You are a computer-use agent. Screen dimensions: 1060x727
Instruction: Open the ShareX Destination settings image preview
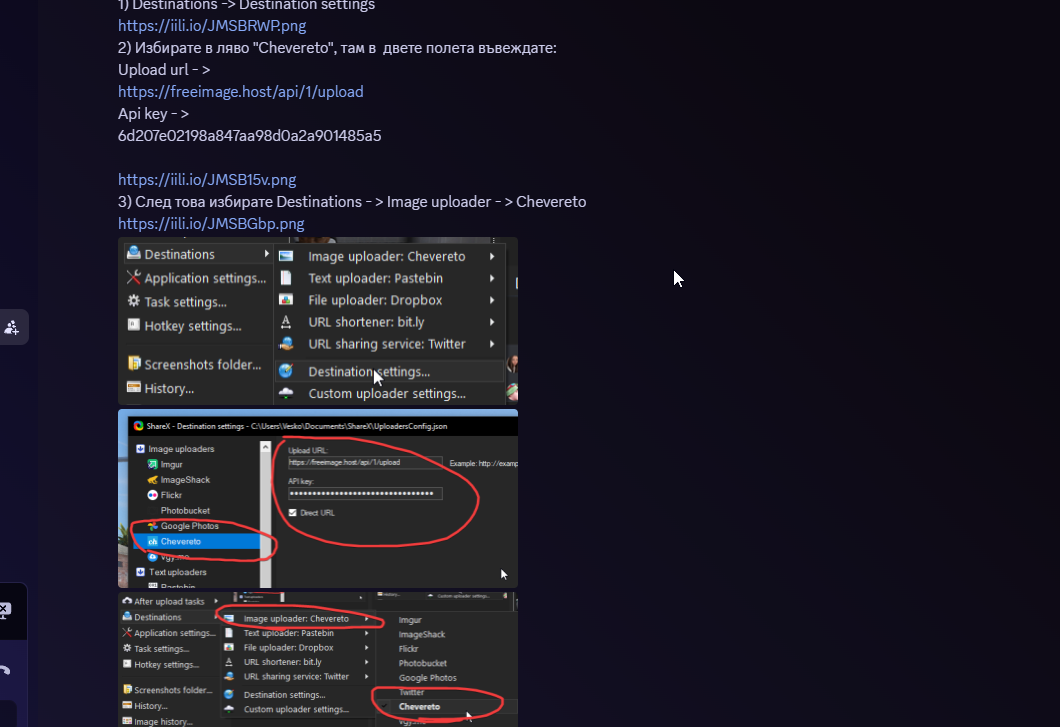(318, 498)
